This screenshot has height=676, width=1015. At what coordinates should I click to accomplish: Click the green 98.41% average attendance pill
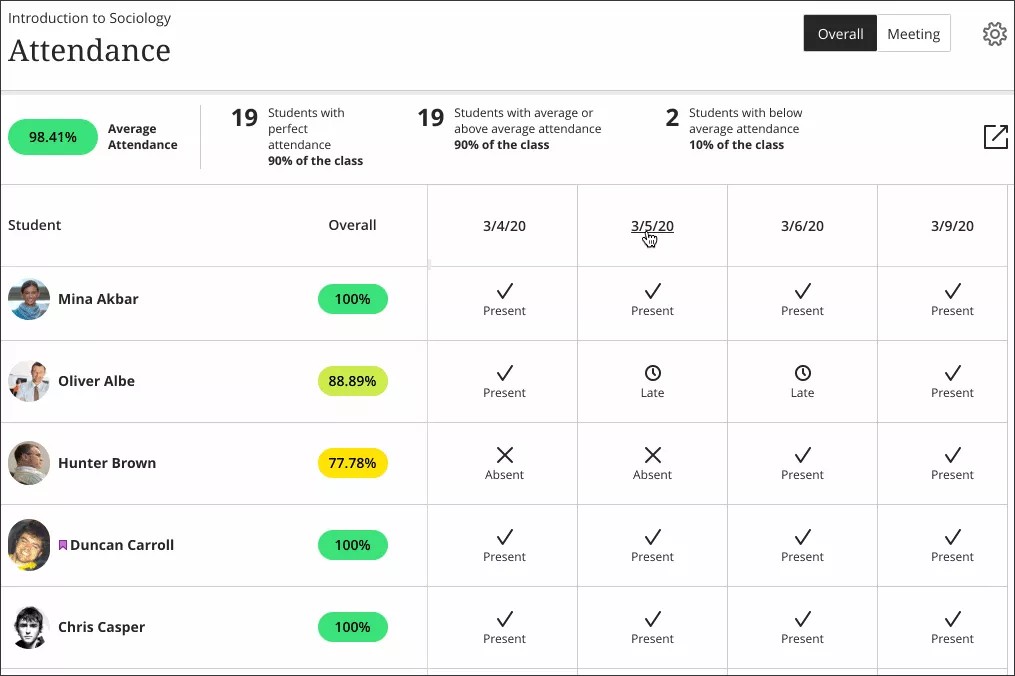(x=53, y=137)
